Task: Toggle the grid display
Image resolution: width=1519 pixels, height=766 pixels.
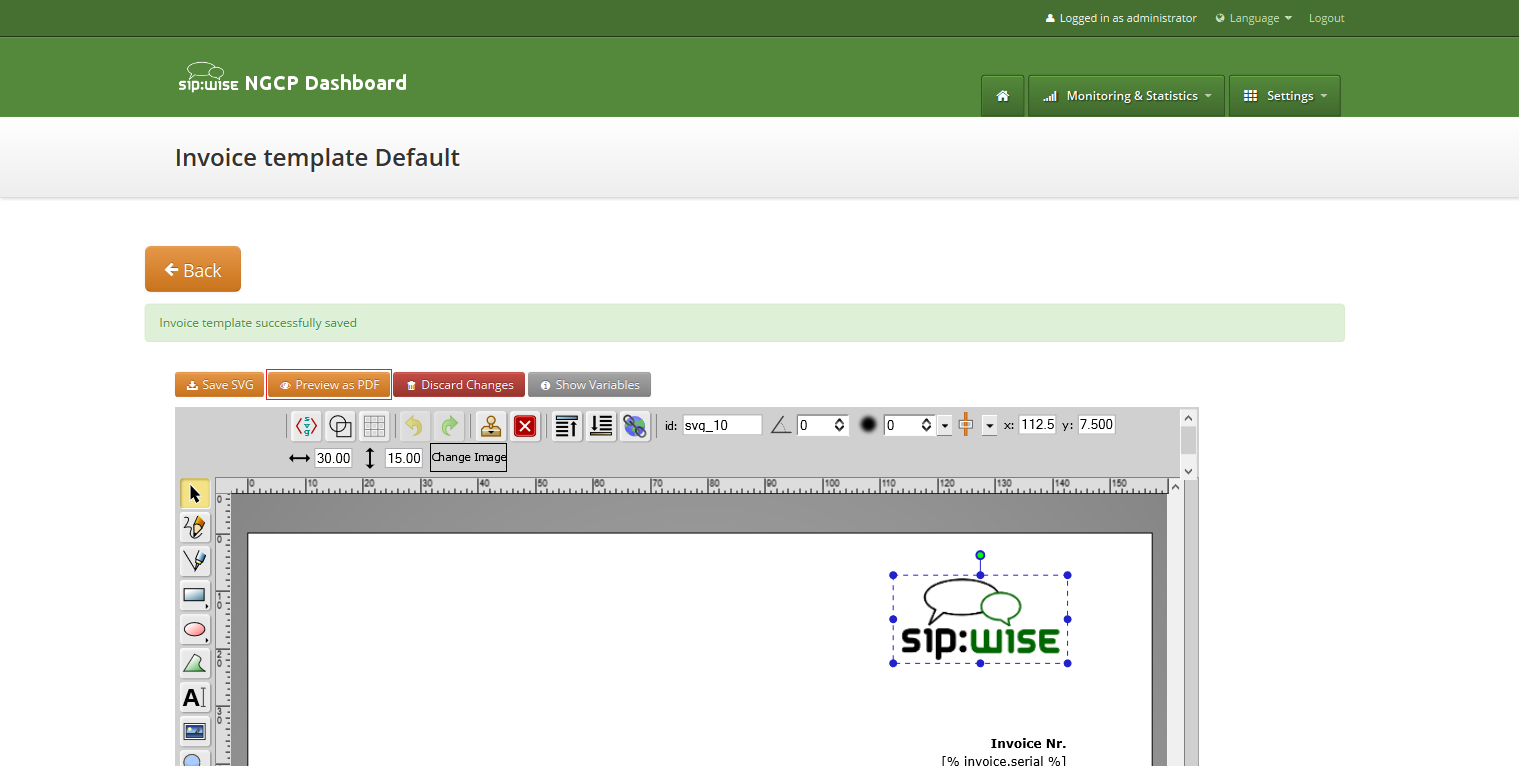Action: pyautogui.click(x=373, y=425)
